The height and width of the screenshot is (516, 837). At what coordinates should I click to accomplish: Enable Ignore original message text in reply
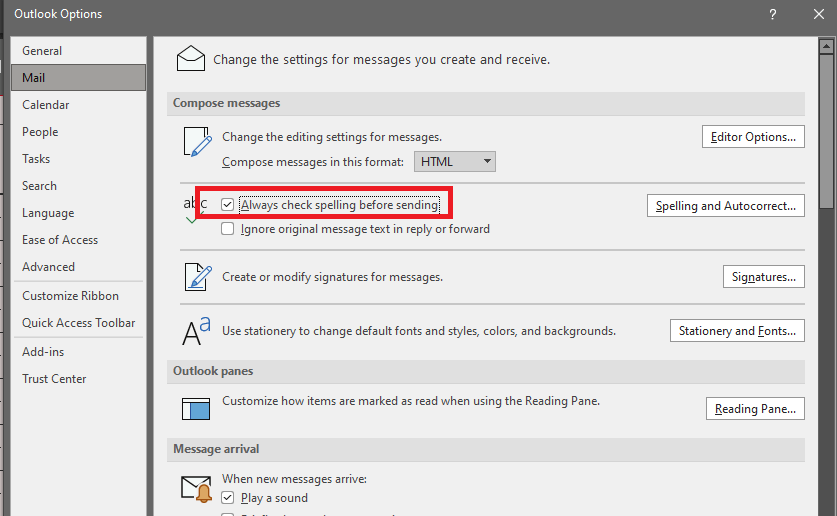point(227,229)
